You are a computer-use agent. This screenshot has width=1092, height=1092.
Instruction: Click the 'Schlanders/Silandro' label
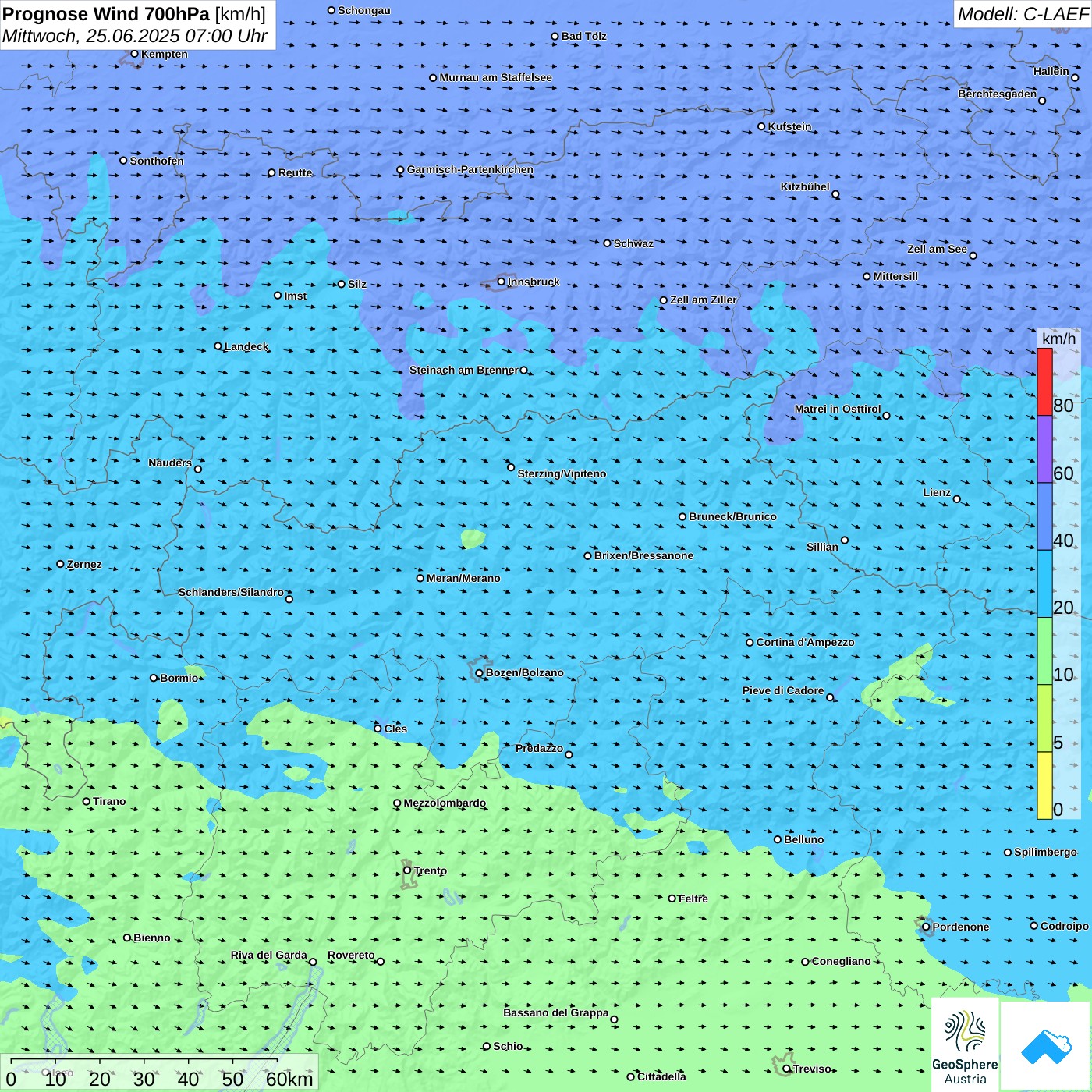231,592
